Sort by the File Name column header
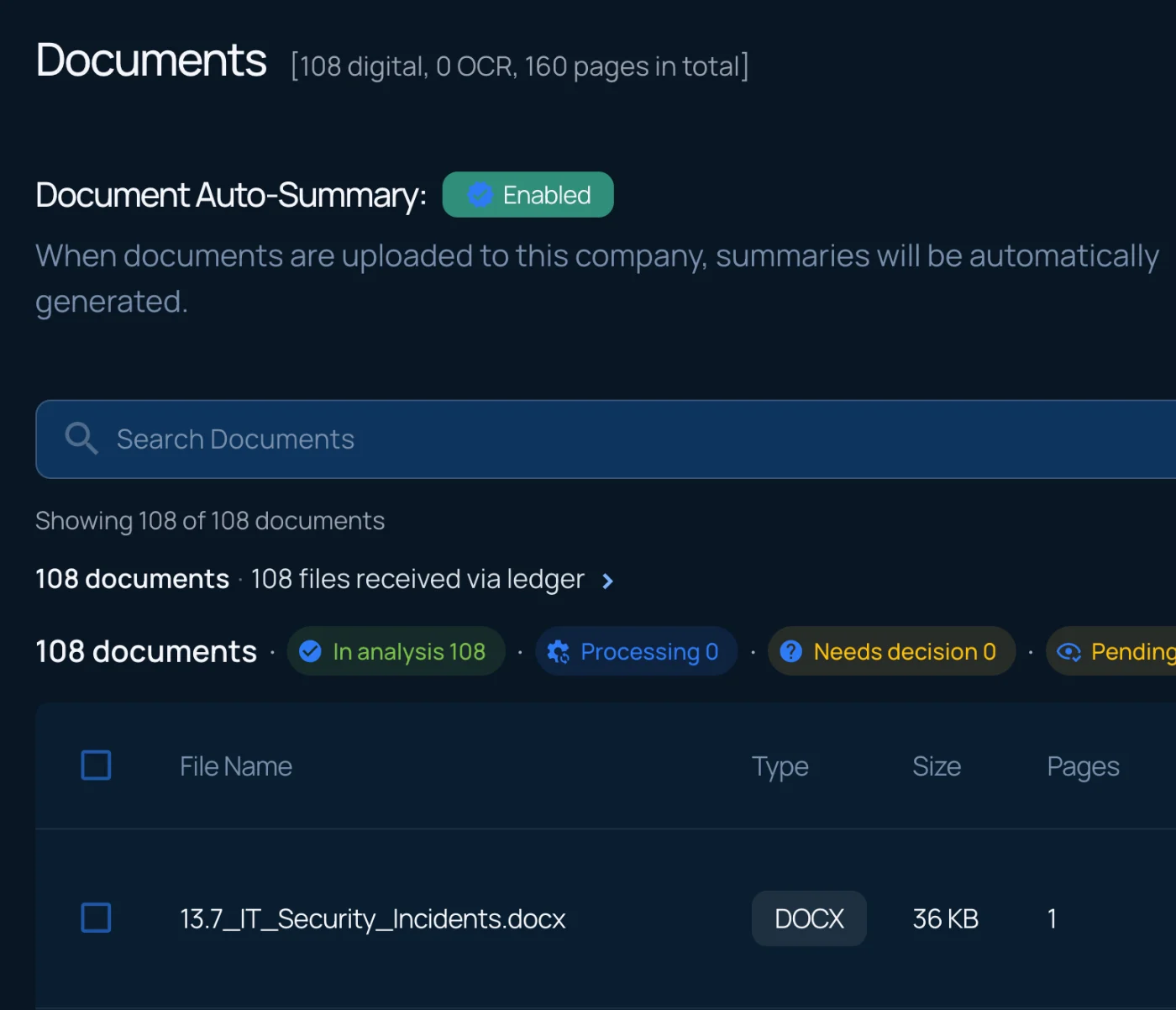1176x1010 pixels. [x=236, y=766]
